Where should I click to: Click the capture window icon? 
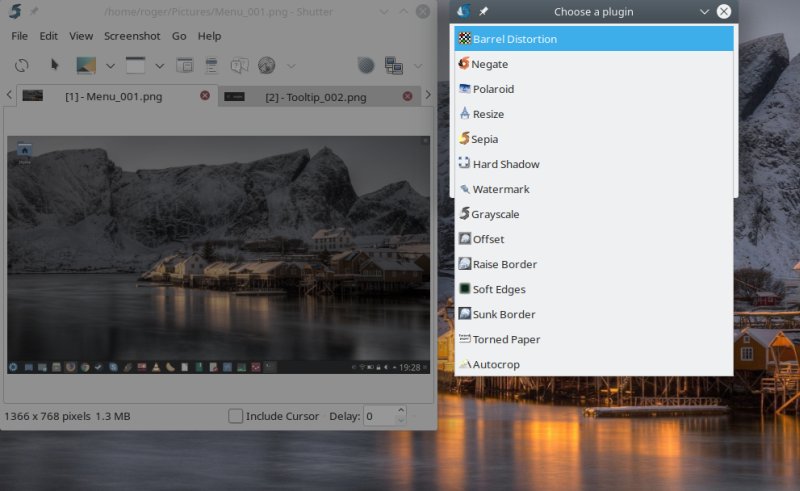135,65
